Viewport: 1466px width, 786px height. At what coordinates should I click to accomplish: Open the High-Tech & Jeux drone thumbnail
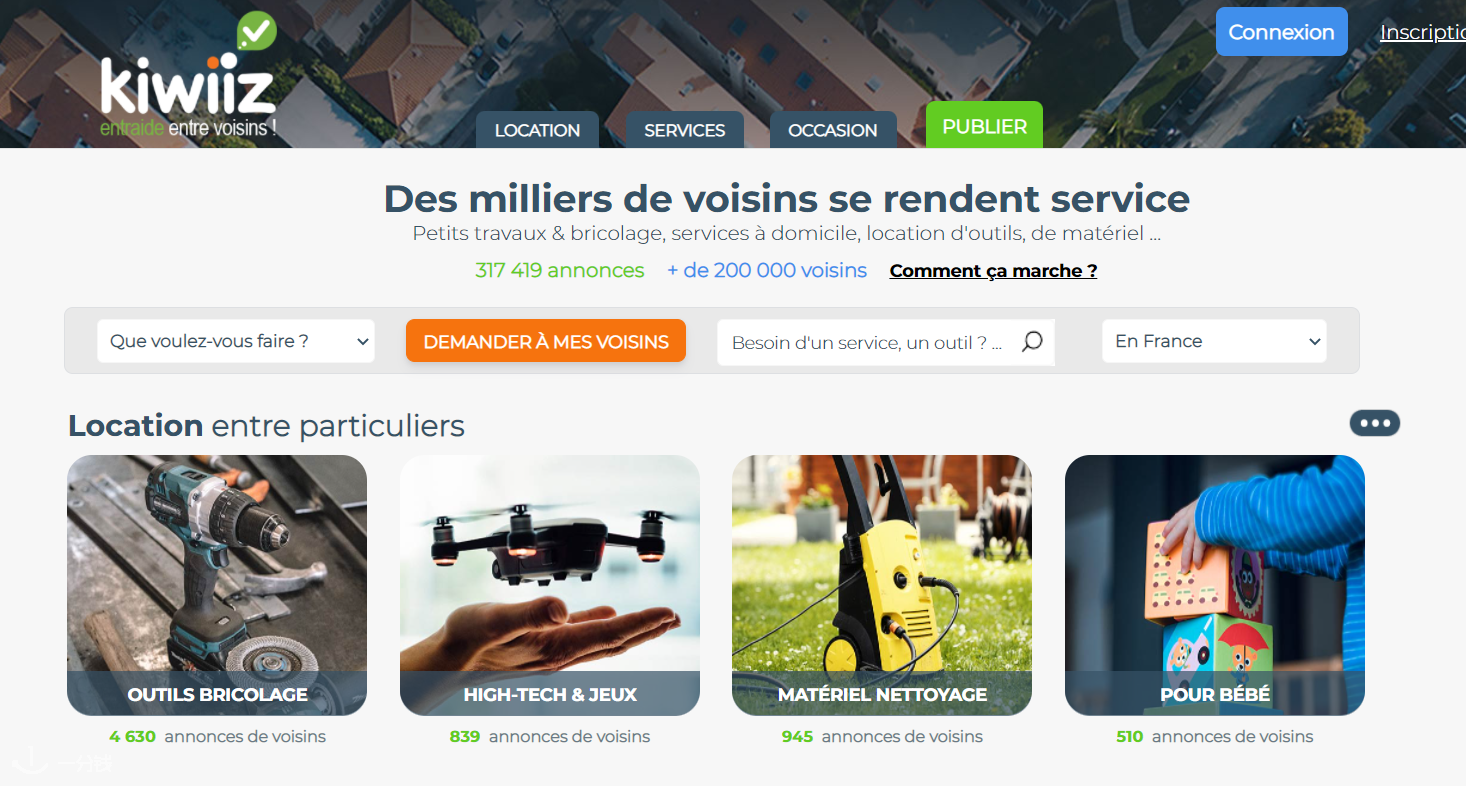[x=550, y=585]
